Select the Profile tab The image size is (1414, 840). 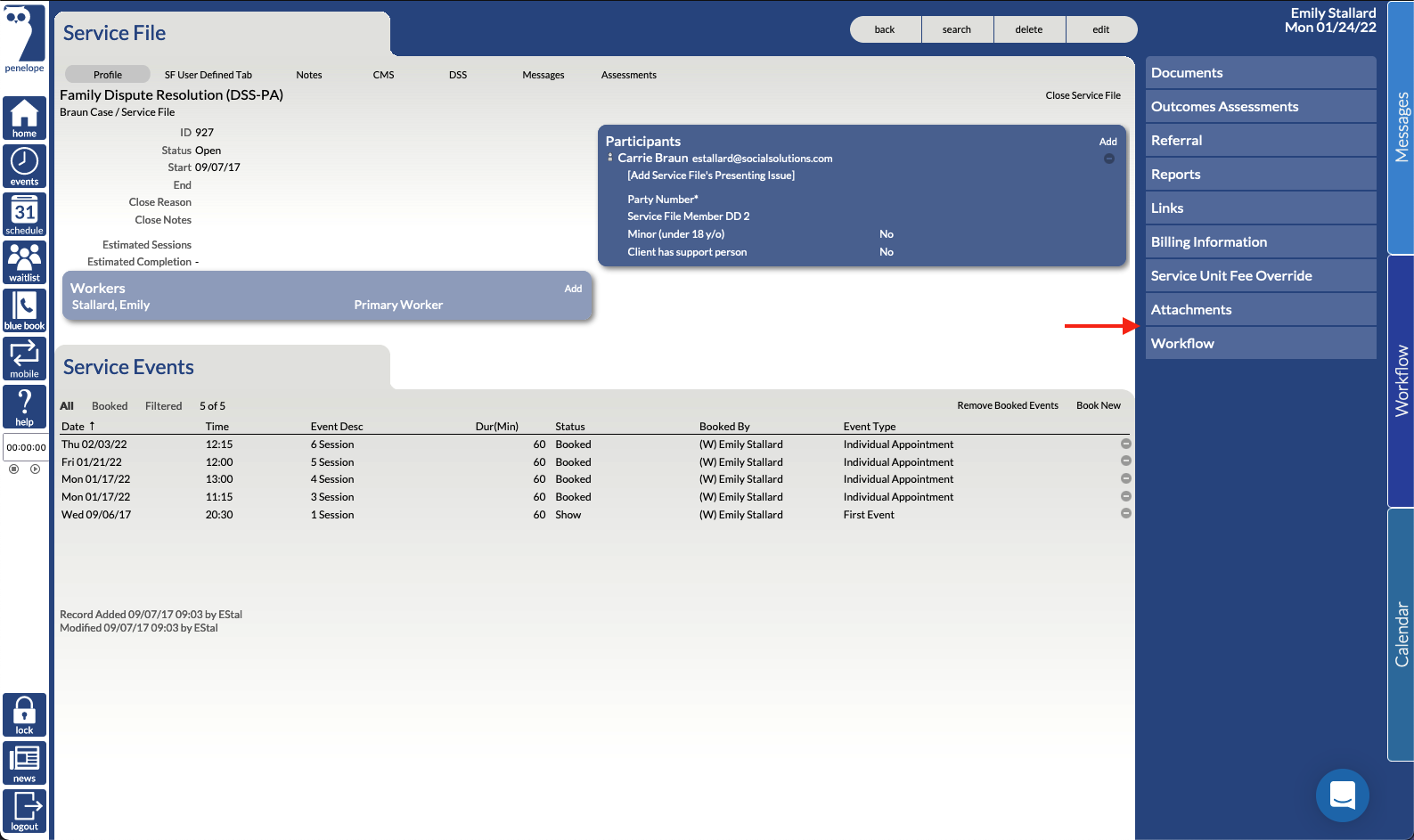pyautogui.click(x=108, y=75)
